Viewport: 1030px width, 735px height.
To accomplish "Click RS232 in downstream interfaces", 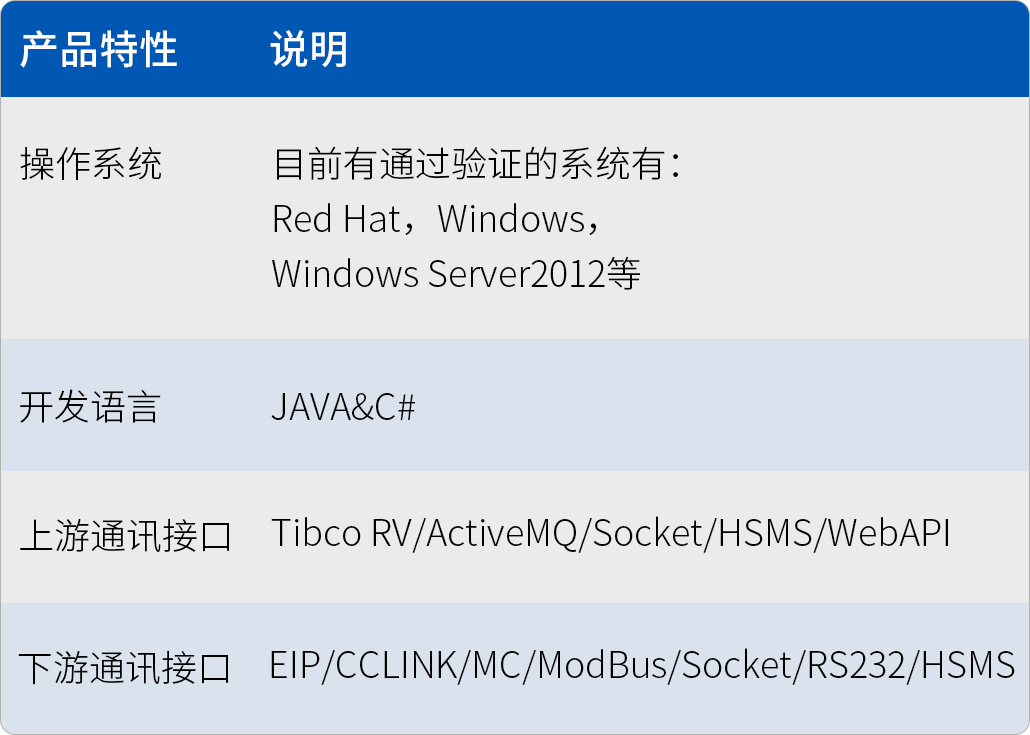I will 854,665.
